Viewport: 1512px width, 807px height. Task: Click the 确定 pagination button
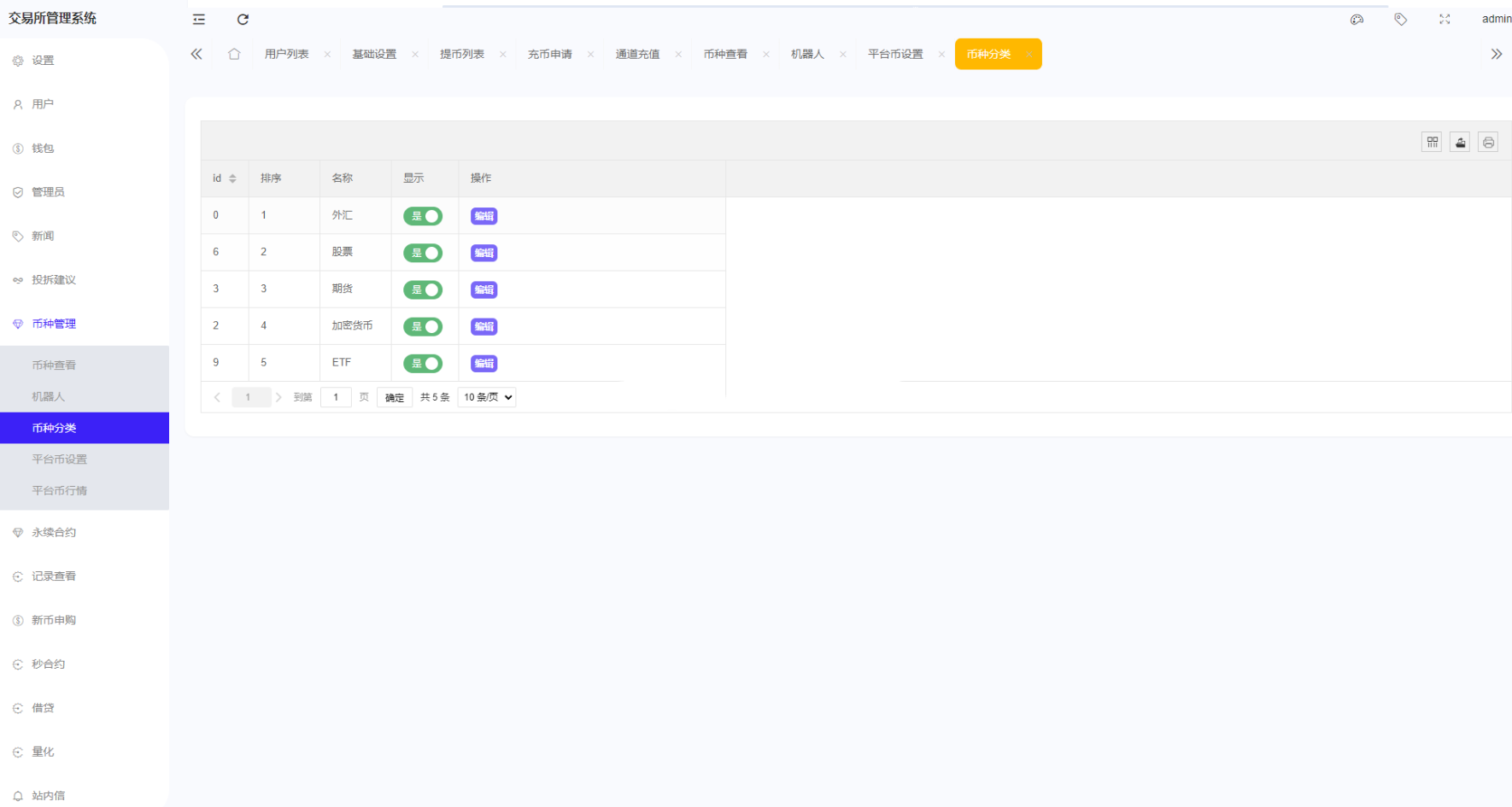395,398
